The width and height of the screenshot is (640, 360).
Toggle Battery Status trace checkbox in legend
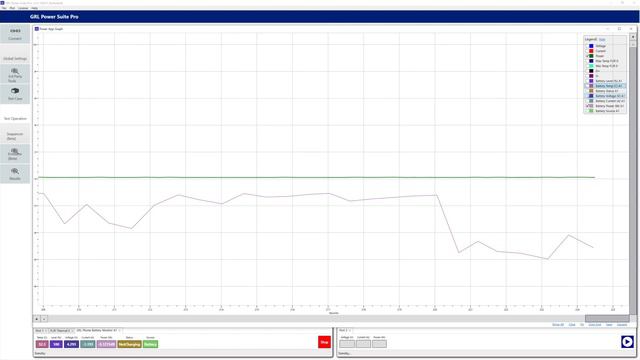coord(587,91)
